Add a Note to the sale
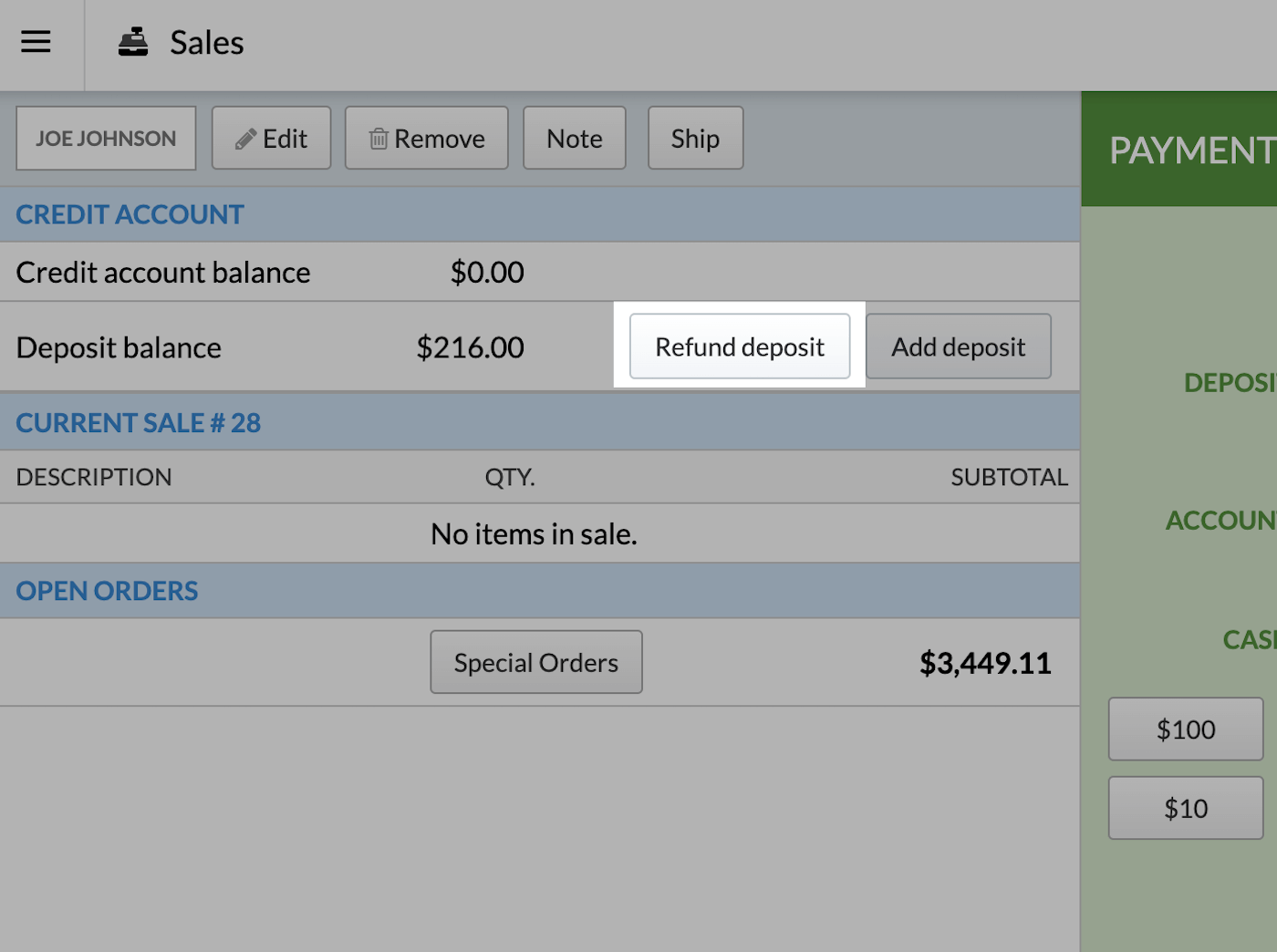The height and width of the screenshot is (952, 1277). pos(574,139)
